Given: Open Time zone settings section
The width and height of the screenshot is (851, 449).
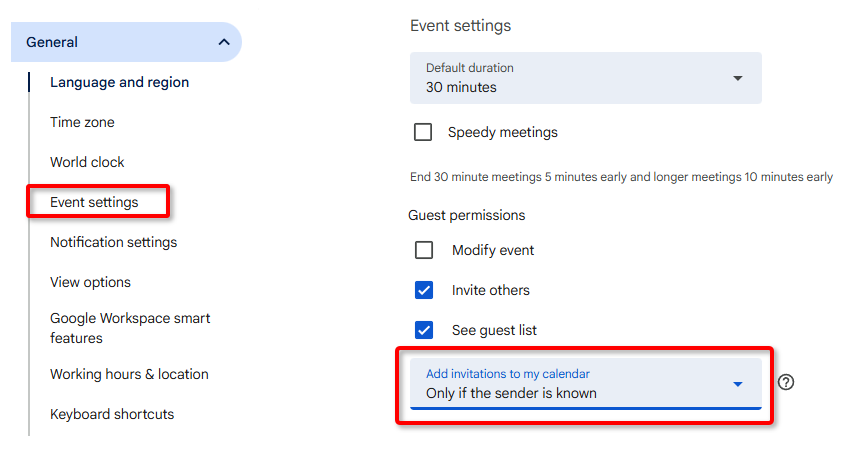Looking at the screenshot, I should pyautogui.click(x=82, y=122).
